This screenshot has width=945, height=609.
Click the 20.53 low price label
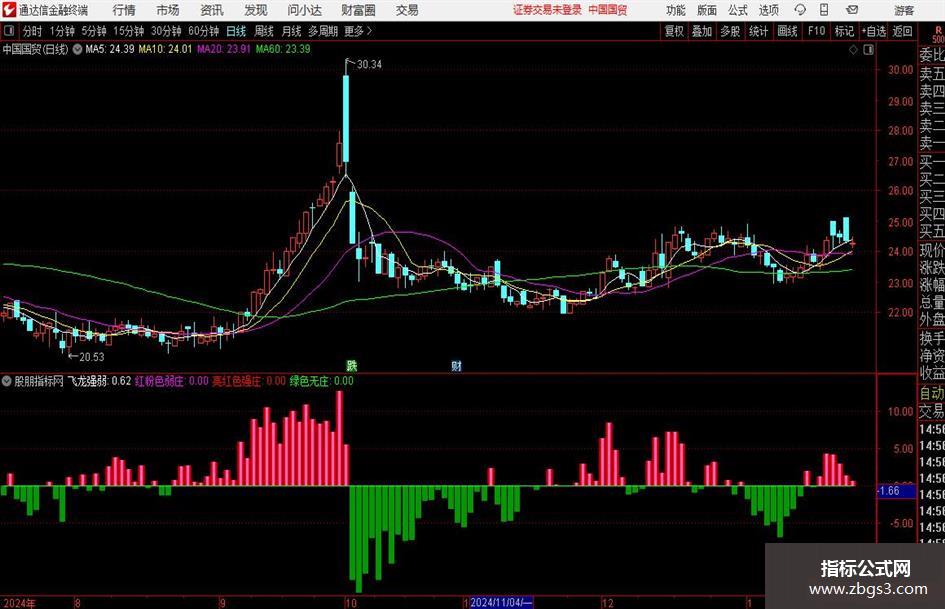(x=92, y=356)
